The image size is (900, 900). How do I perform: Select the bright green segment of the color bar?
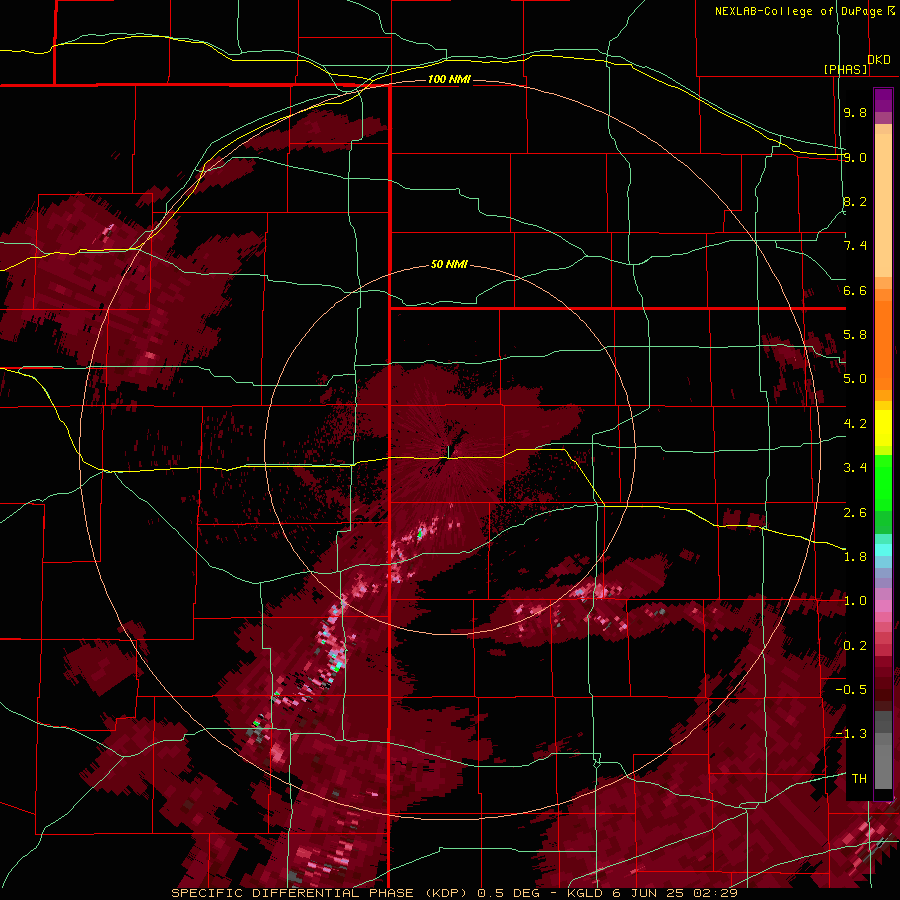click(x=883, y=482)
